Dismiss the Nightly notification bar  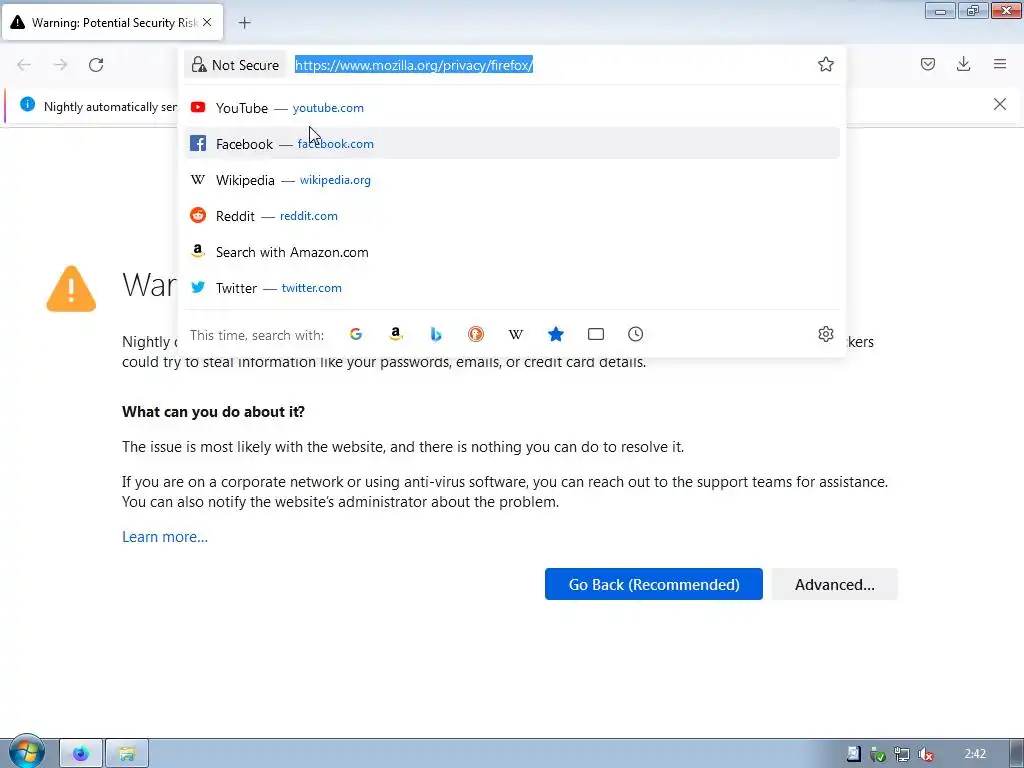[x=1000, y=104]
